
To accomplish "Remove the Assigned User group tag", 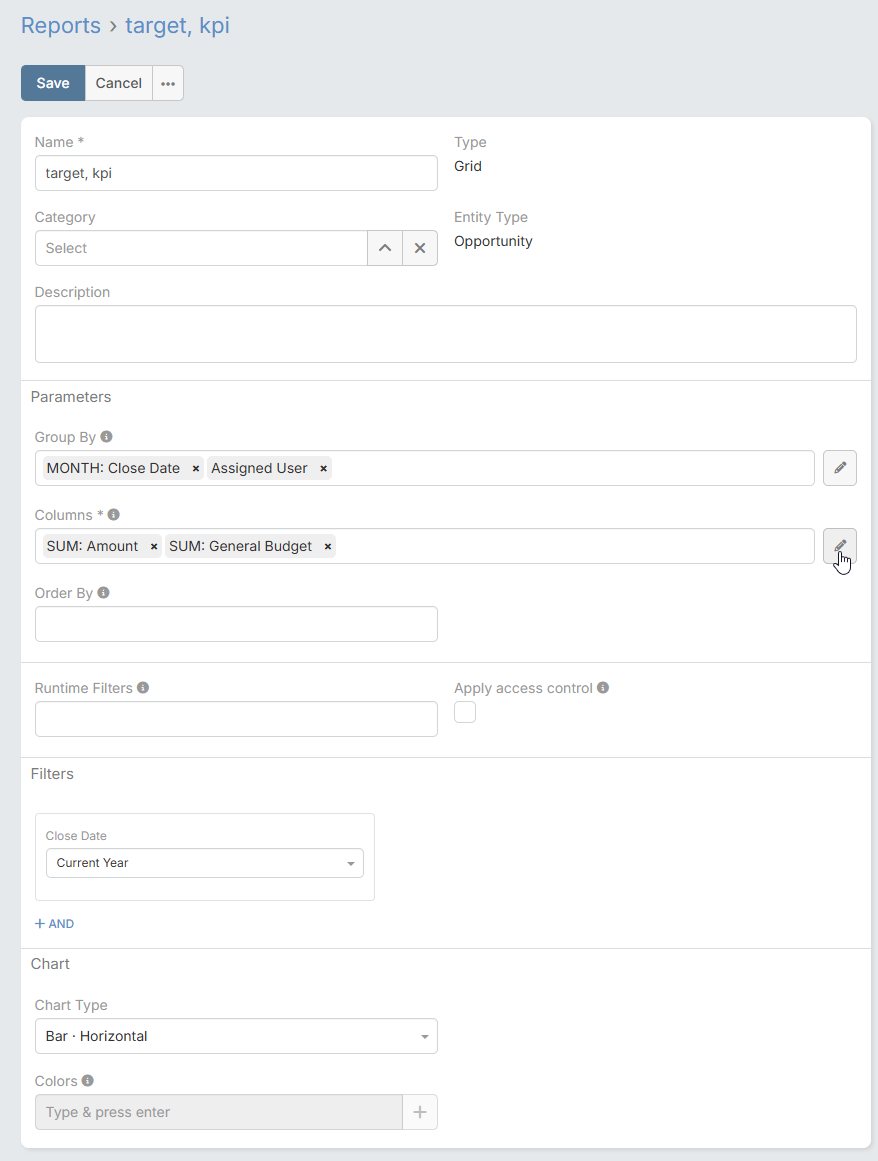I will pyautogui.click(x=323, y=468).
